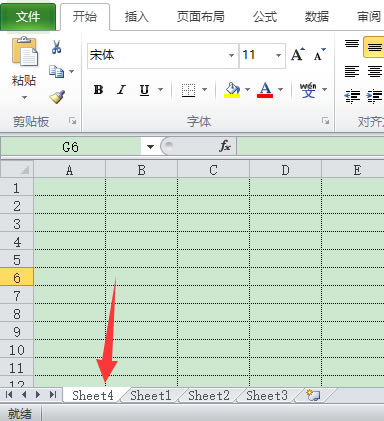Open the Name Box dropdown arrow
384x421 pixels.
pyautogui.click(x=150, y=147)
